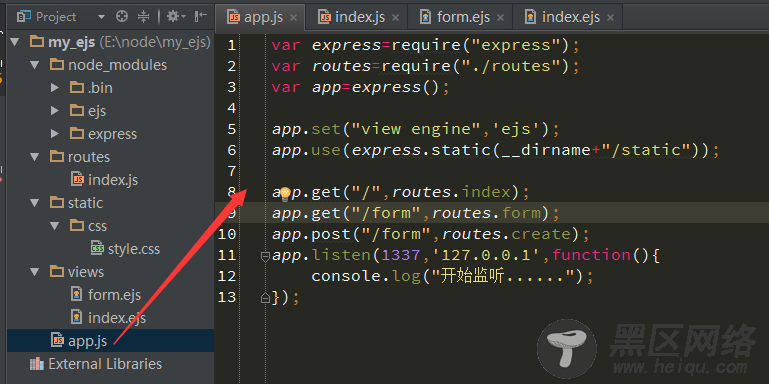Image resolution: width=769 pixels, height=384 pixels.
Task: Expand the ejs folder
Action: (55, 111)
